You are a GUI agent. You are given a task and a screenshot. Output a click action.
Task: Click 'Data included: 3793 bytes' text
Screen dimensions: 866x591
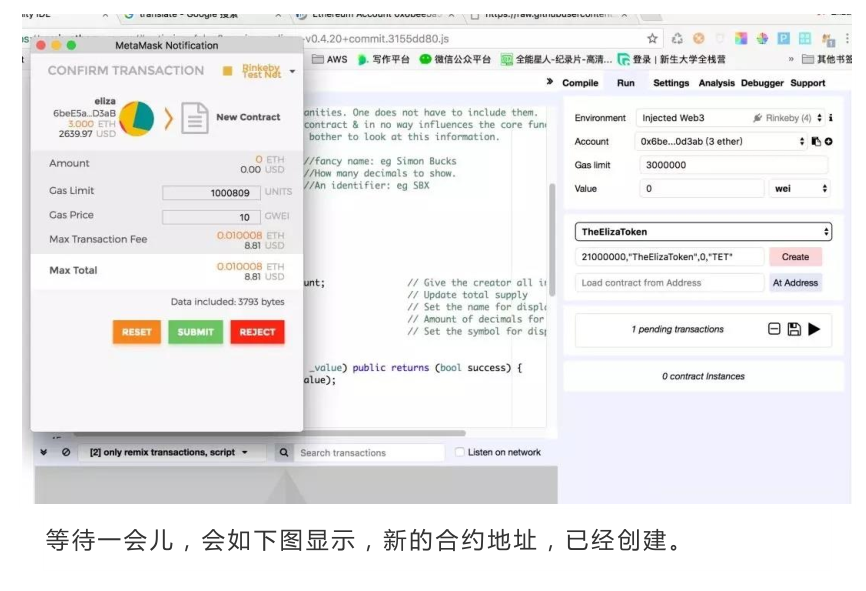click(x=228, y=302)
